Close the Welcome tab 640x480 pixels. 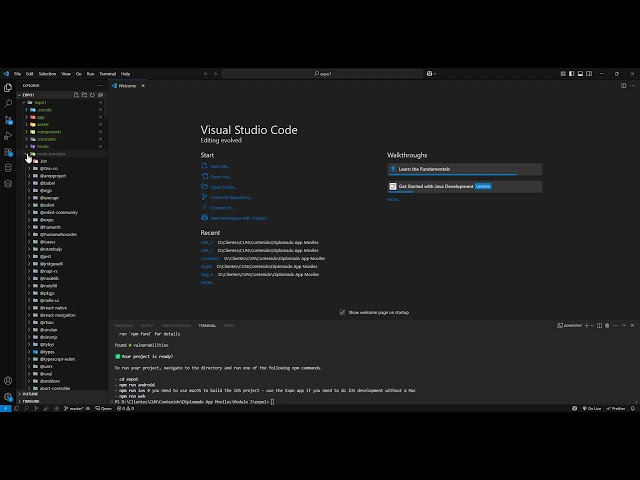click(143, 86)
